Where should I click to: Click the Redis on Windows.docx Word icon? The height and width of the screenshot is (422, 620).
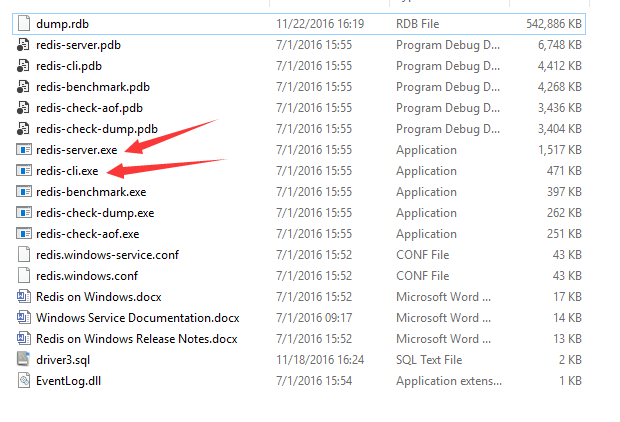click(x=24, y=297)
